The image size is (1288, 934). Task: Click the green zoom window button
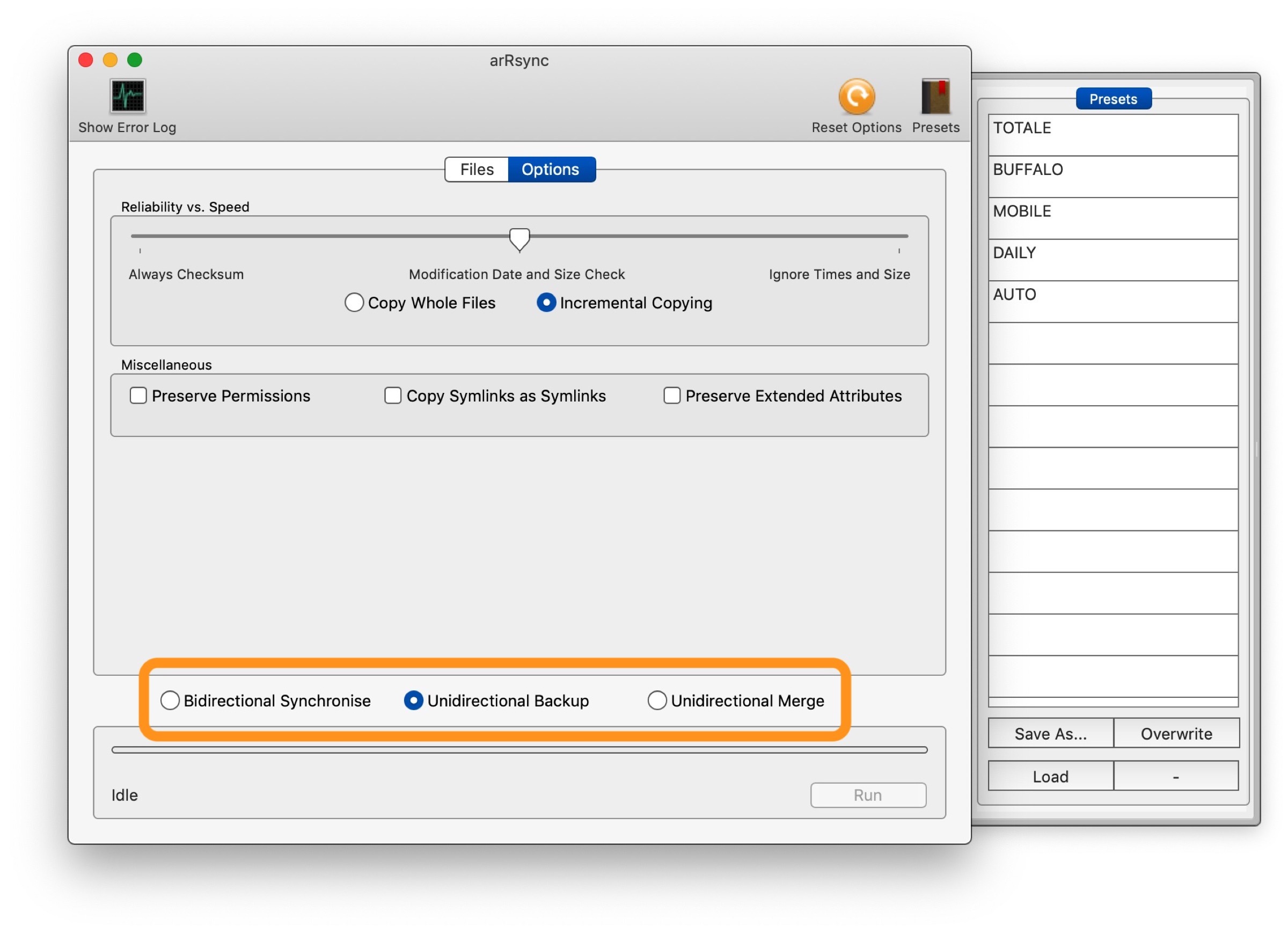[135, 60]
